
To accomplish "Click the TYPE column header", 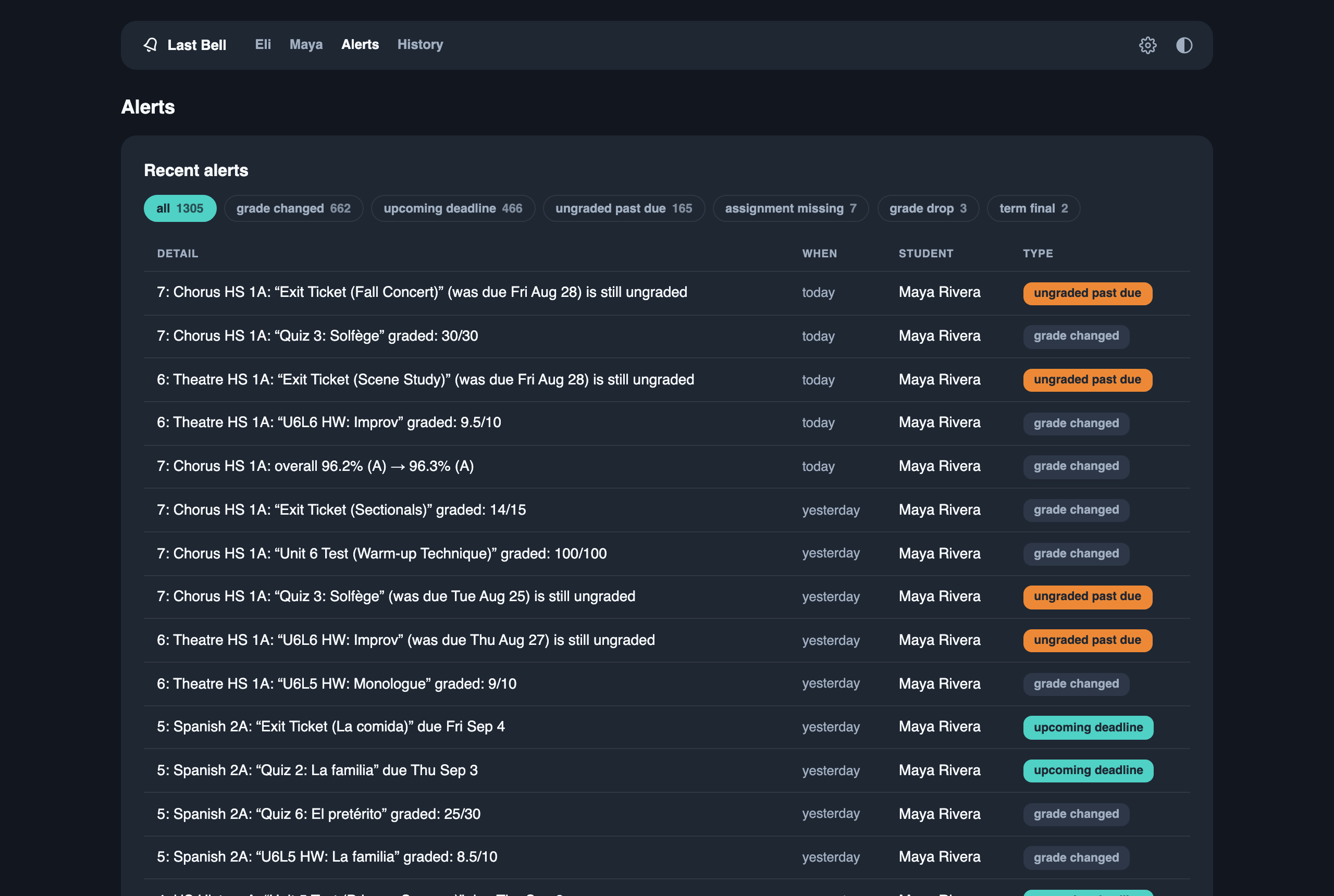I will coord(1038,254).
